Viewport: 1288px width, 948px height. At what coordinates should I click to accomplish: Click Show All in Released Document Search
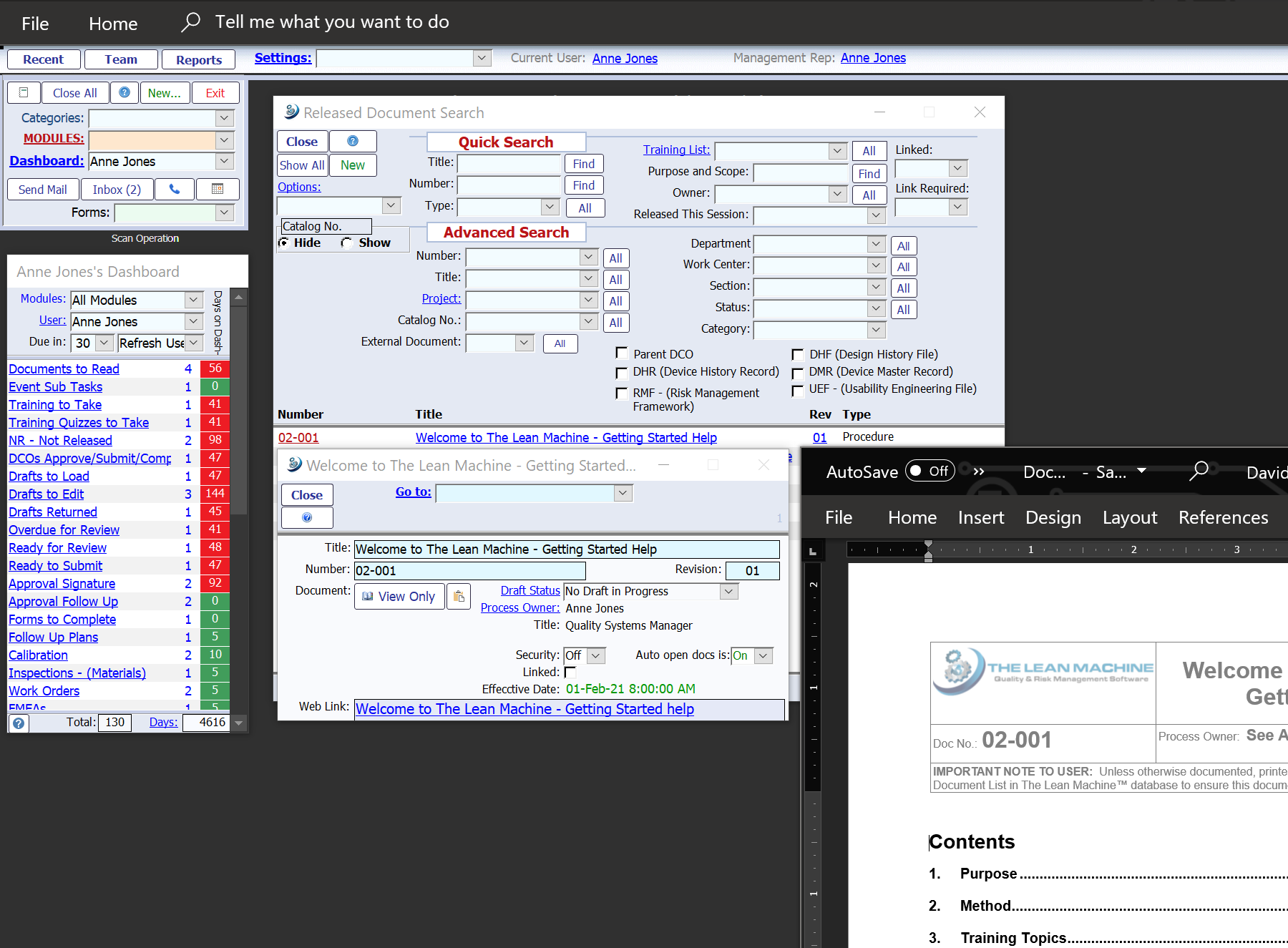point(302,165)
